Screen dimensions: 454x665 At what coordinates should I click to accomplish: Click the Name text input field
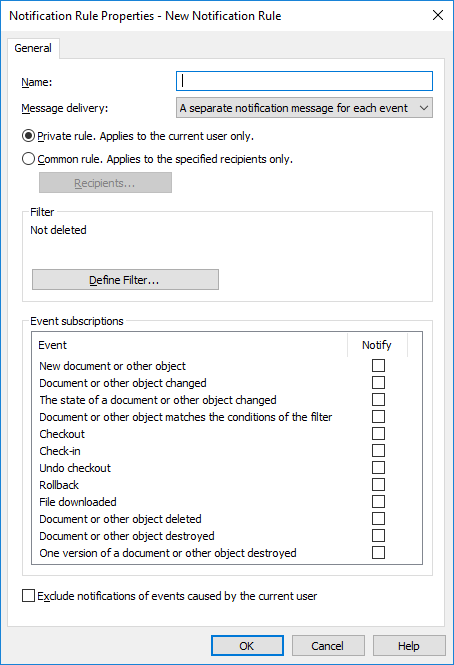click(304, 81)
